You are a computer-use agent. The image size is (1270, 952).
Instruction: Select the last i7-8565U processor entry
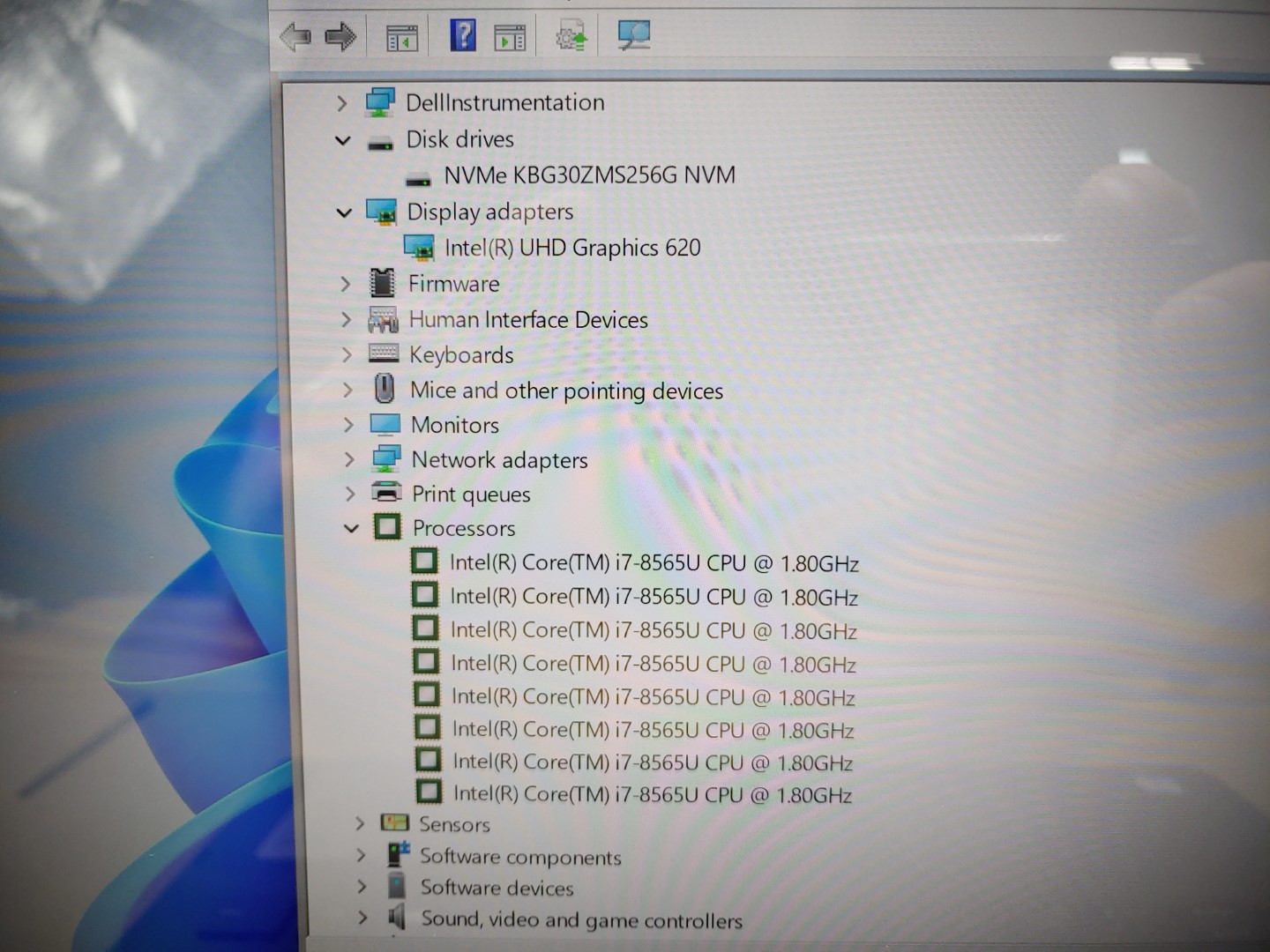click(653, 794)
